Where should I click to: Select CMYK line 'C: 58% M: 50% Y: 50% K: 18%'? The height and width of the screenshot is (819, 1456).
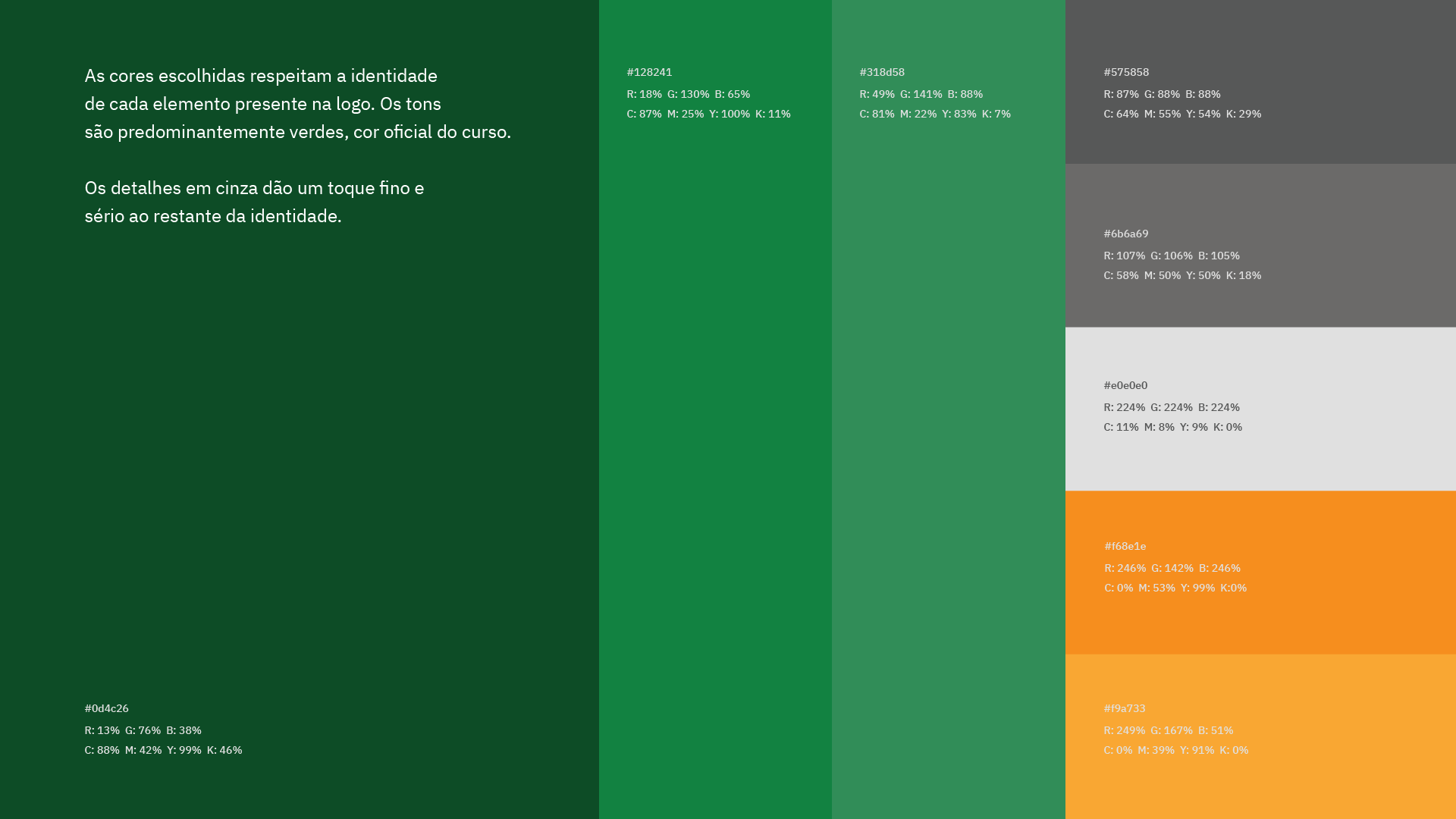[x=1183, y=275]
